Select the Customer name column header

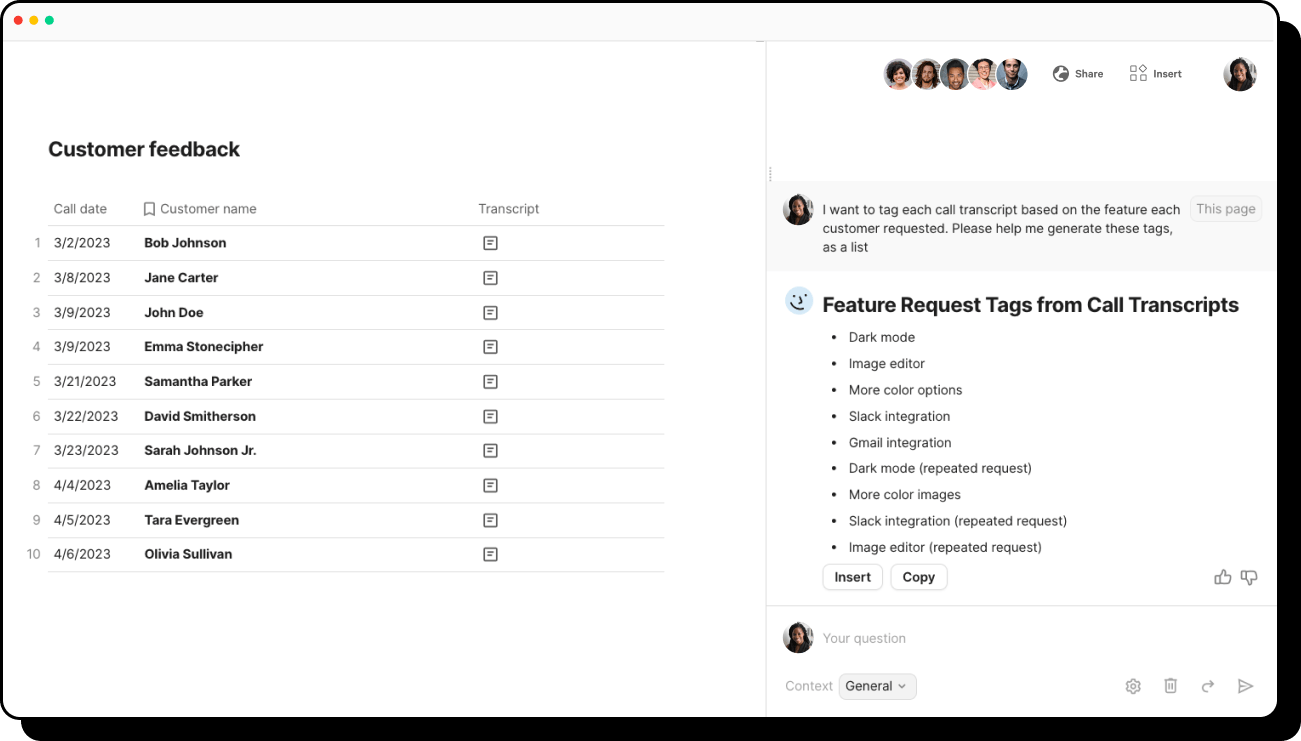208,209
